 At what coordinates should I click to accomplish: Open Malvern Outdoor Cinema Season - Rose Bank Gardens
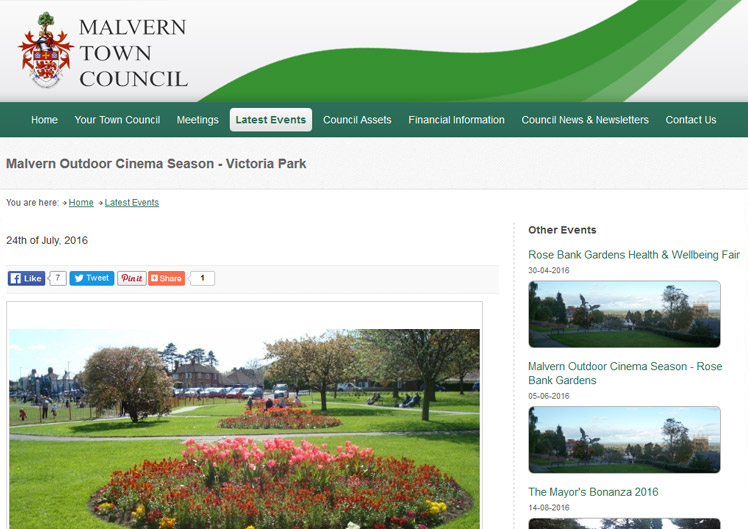pos(625,373)
